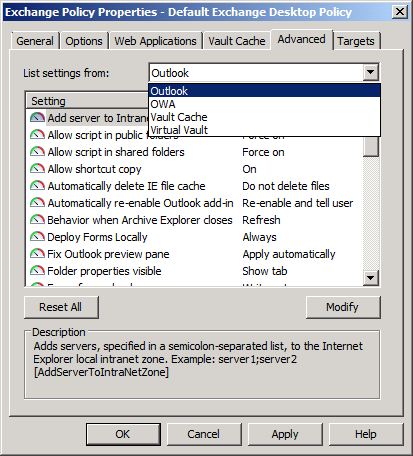Screen dimensions: 413x456
Task: Click gauge icon beside Allow script in public folders
Action: click(x=37, y=135)
